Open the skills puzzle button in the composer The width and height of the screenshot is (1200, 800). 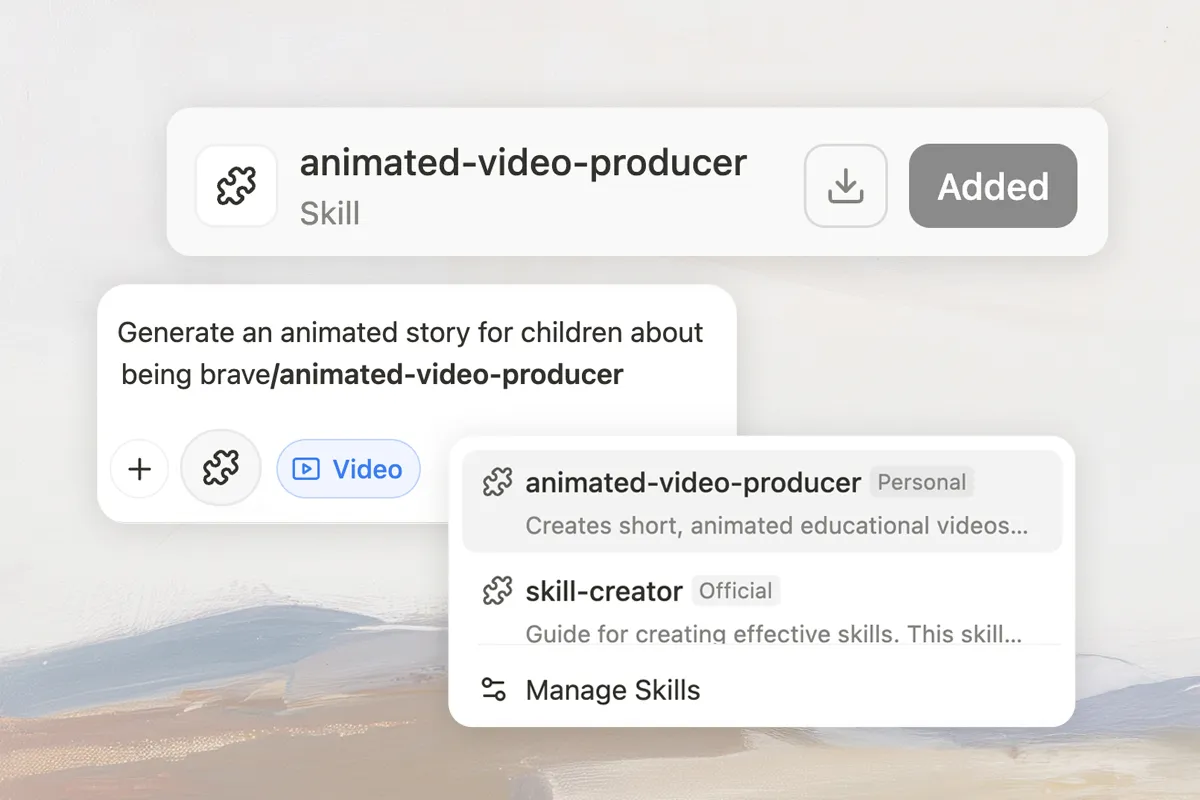click(221, 468)
